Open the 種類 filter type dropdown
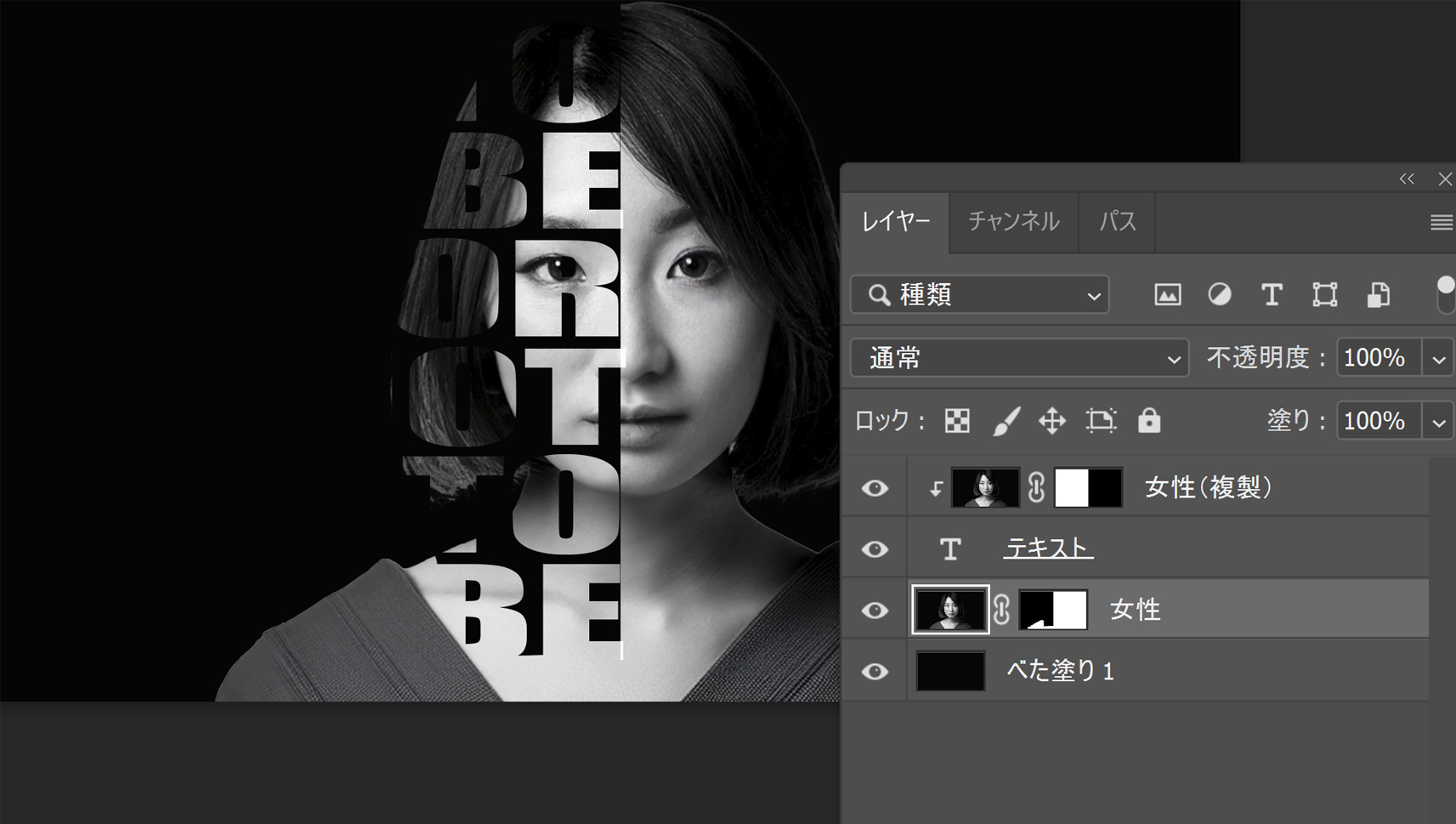Screen dimensions: 1456x824 coord(980,295)
